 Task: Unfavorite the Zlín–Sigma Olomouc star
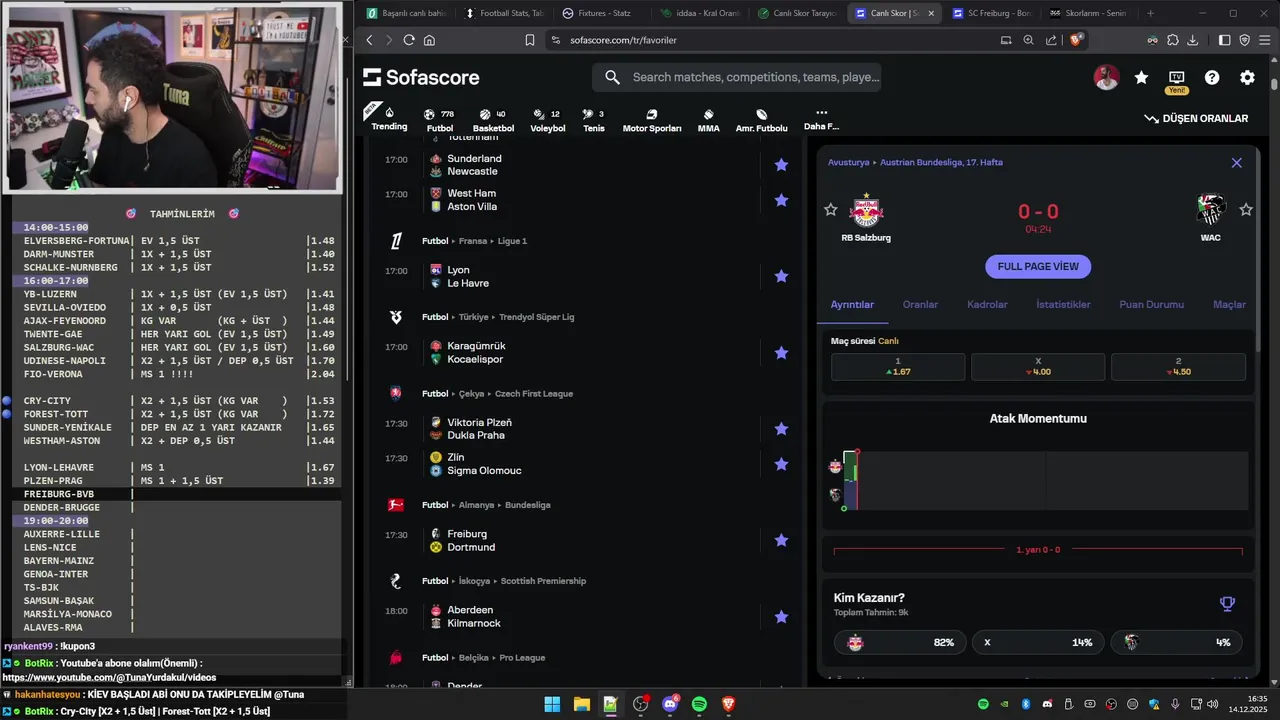tap(781, 464)
